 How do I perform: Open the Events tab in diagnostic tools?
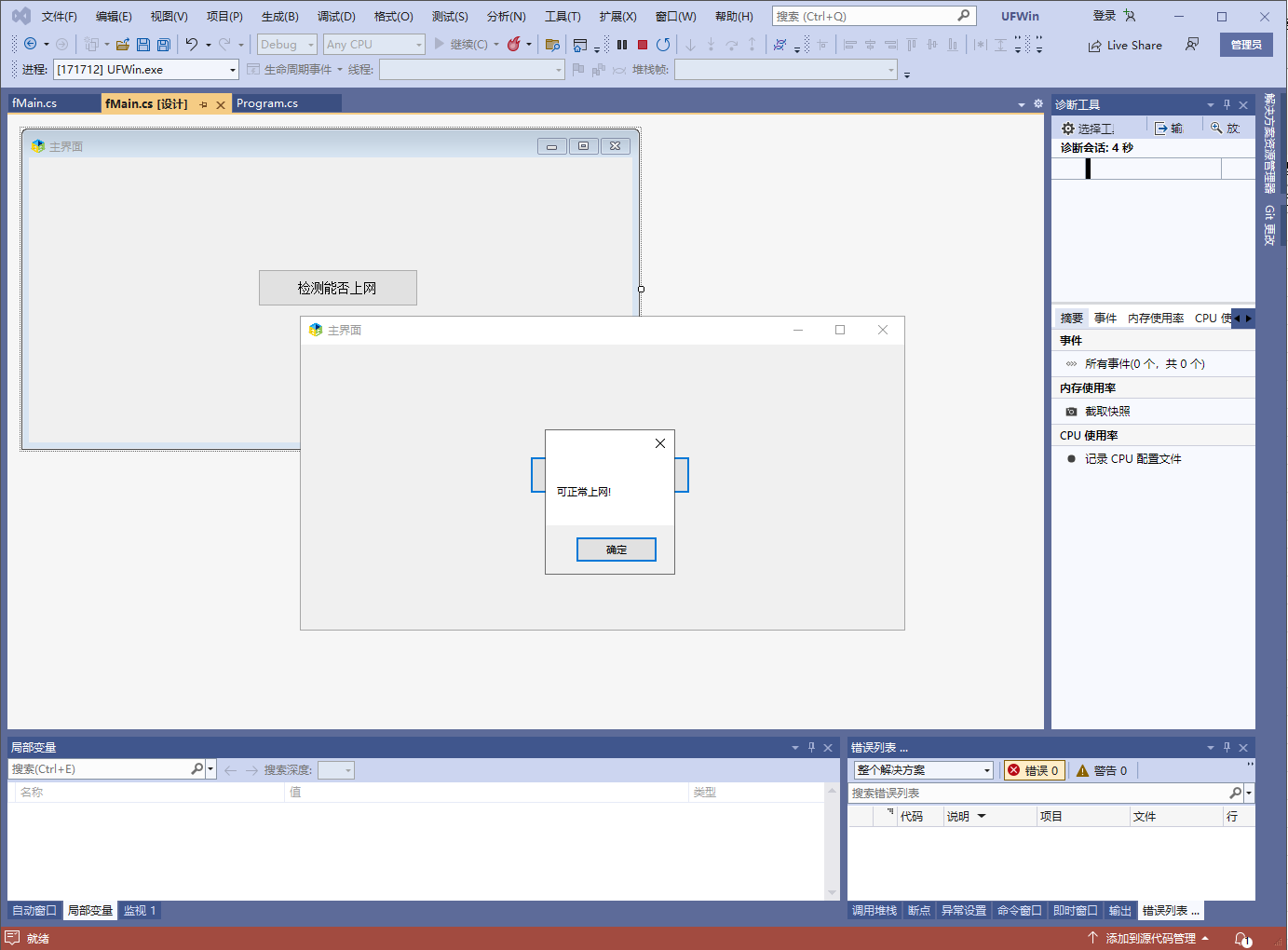[1105, 319]
